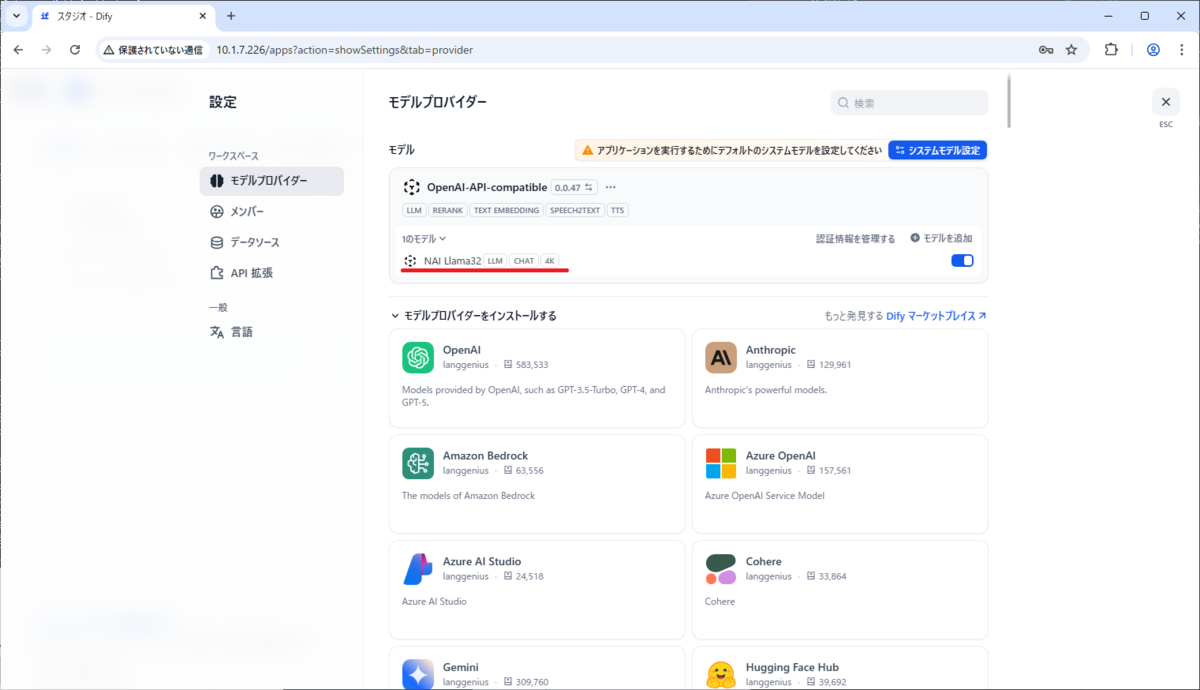Click the browser back arrow
This screenshot has width=1200, height=690.
[x=18, y=49]
